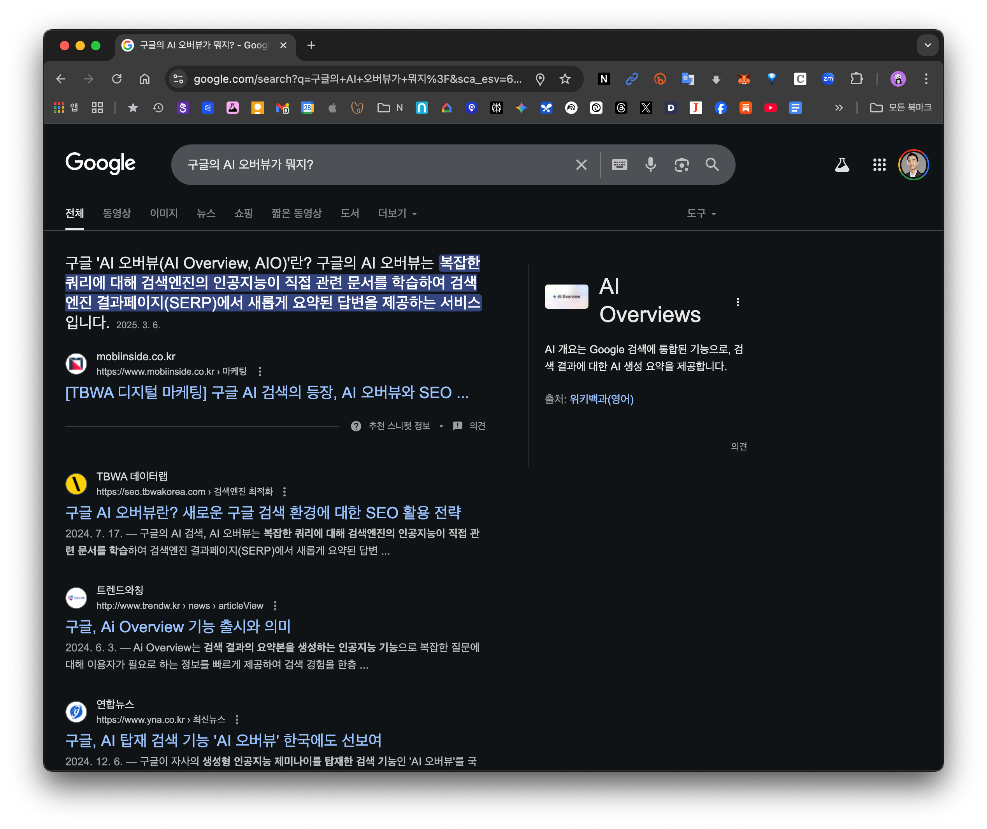The image size is (987, 829).
Task: Open the 연합뉴스 'AI 오버뷰' 한국에도 link
Action: [x=223, y=740]
